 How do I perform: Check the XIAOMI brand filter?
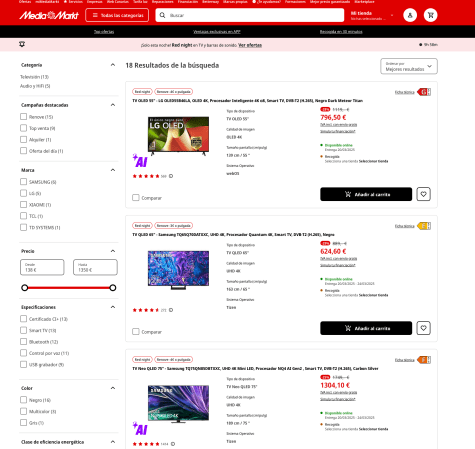(x=23, y=204)
